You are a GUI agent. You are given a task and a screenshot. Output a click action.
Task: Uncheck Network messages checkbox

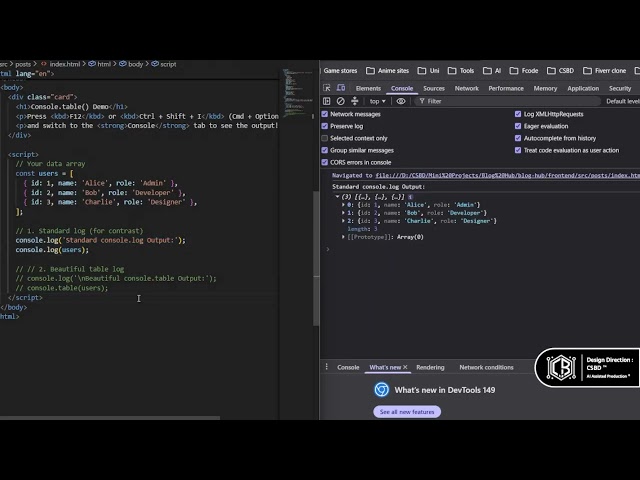coord(325,114)
